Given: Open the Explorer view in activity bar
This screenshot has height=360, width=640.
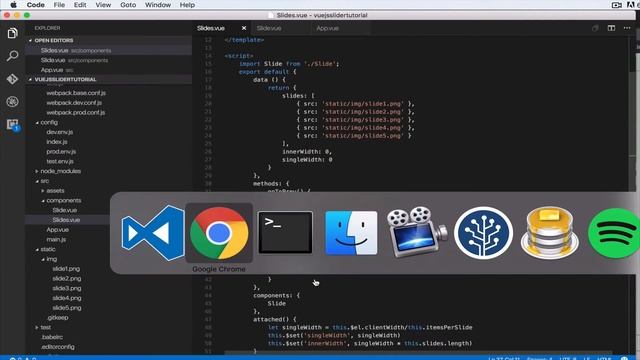Looking at the screenshot, I should pyautogui.click(x=12, y=33).
